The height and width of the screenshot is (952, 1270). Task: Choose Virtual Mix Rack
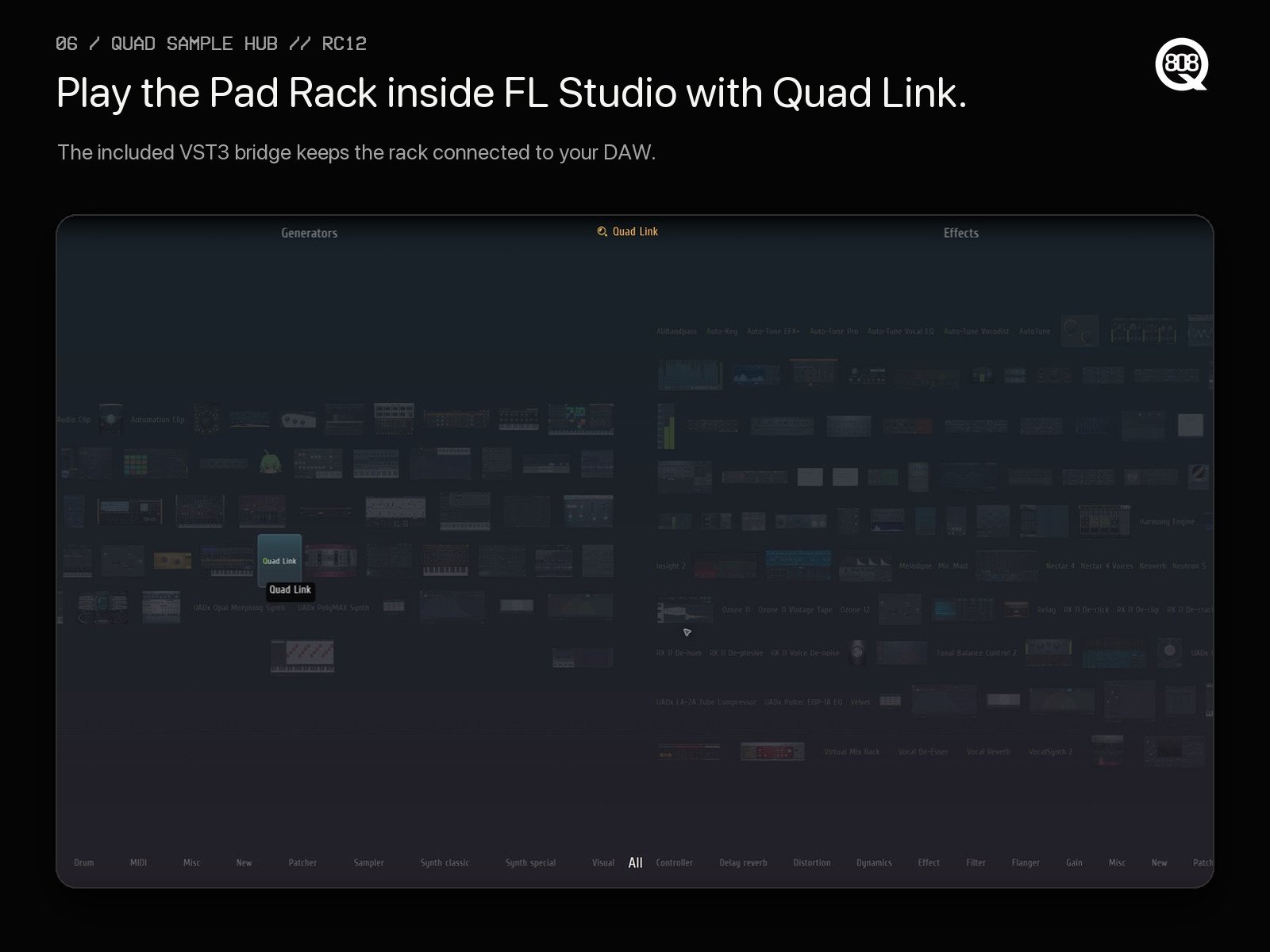(x=852, y=752)
